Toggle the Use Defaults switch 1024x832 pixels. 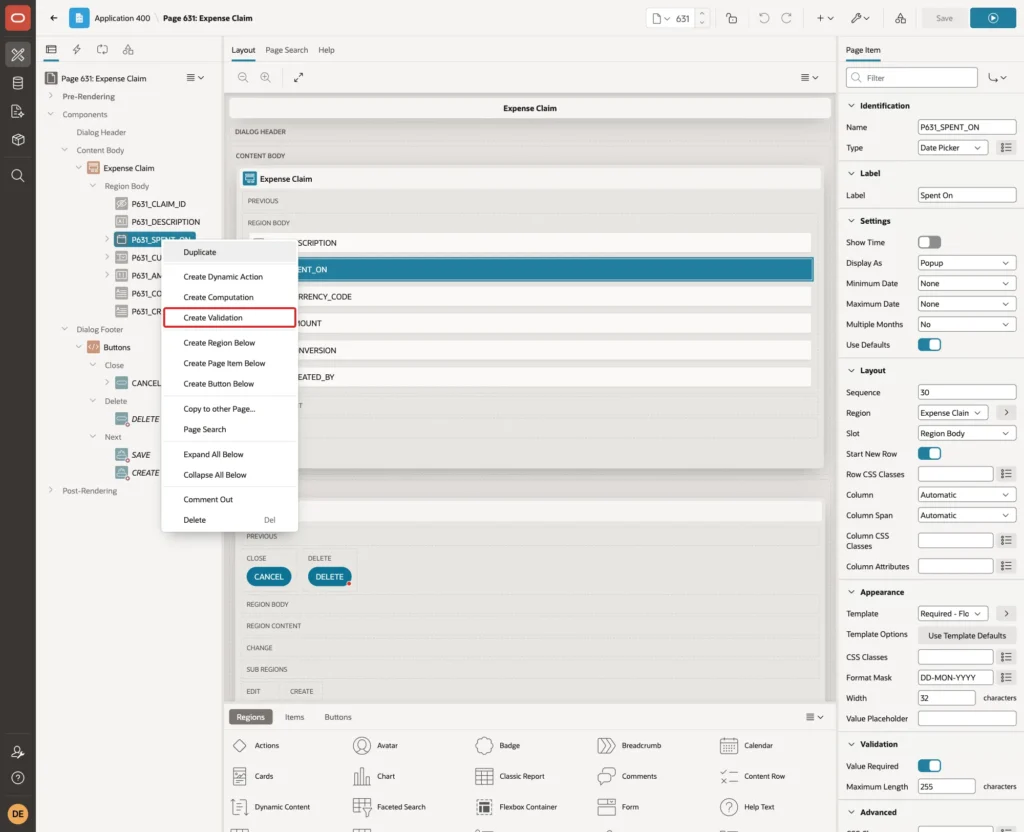(929, 345)
